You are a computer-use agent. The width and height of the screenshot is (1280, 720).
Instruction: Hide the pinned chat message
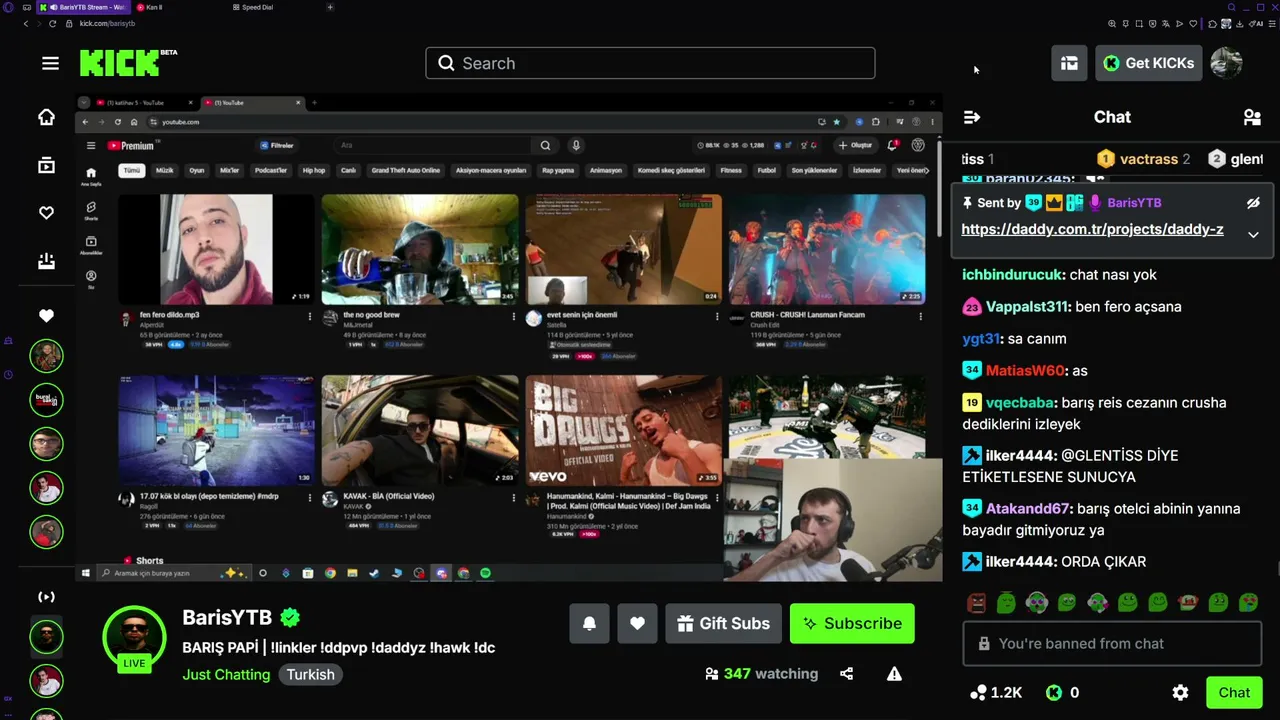[1253, 203]
